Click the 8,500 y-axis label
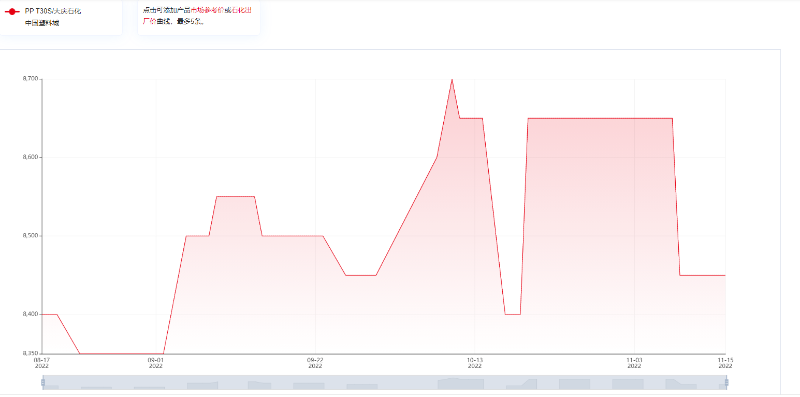 pyautogui.click(x=31, y=236)
